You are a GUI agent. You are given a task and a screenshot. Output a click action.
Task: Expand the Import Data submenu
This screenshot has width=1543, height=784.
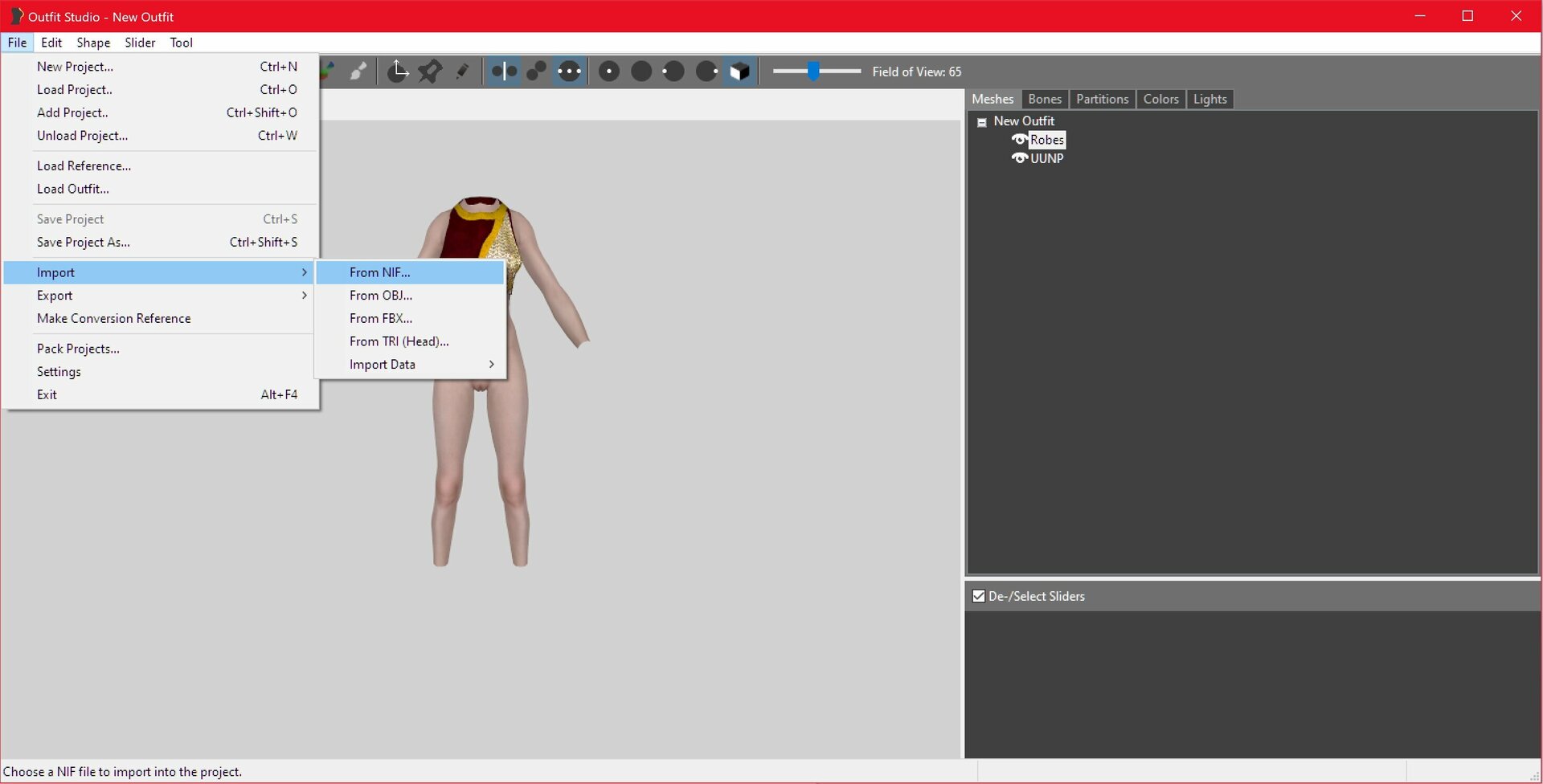pyautogui.click(x=410, y=364)
